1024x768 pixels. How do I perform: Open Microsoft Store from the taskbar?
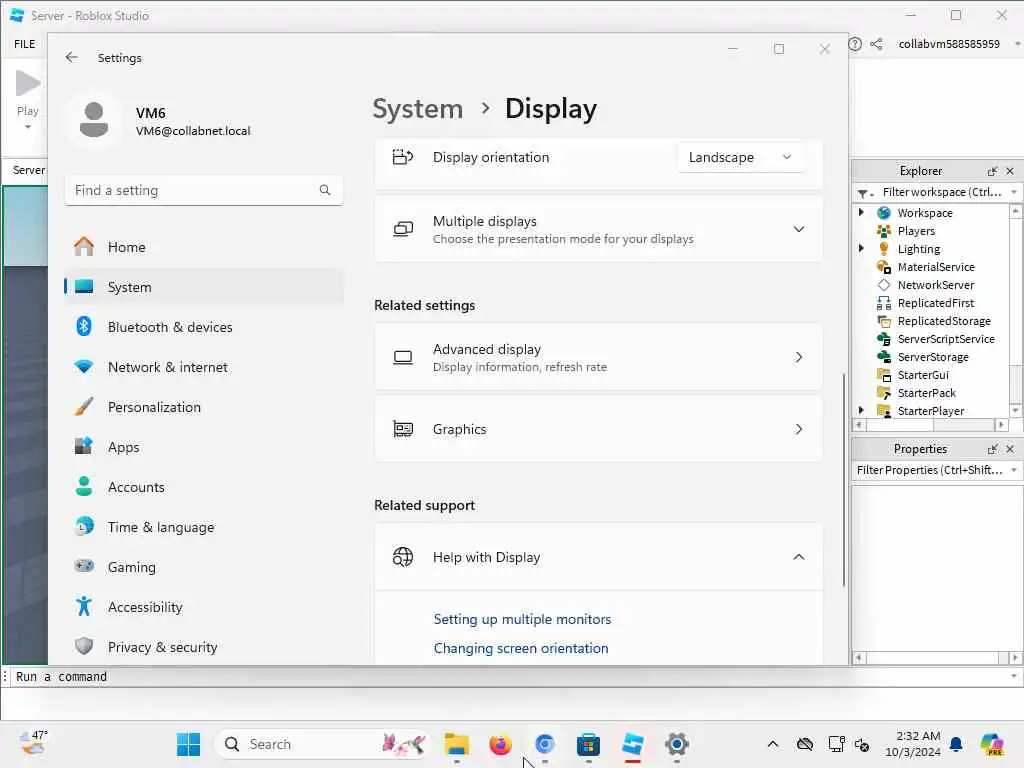588,744
